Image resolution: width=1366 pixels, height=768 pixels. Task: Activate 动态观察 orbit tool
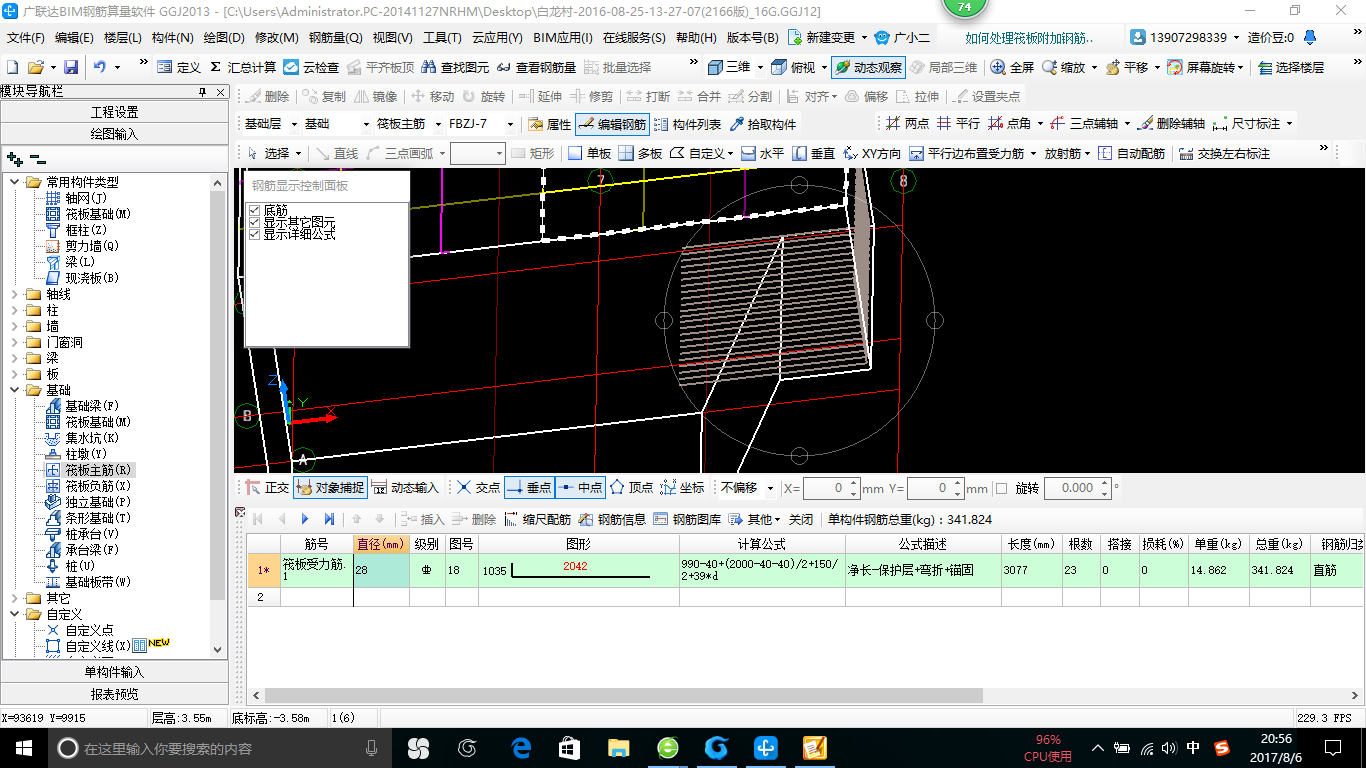click(867, 67)
